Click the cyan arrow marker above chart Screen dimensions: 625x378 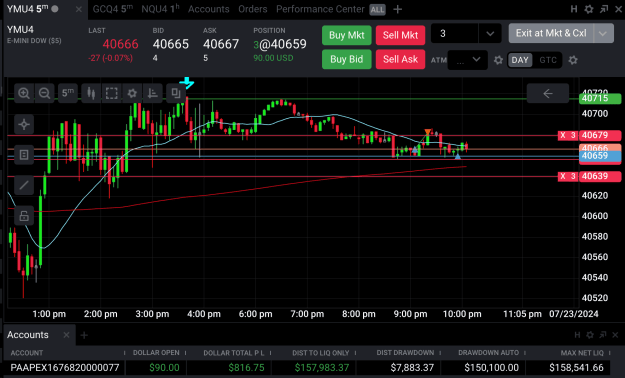pyautogui.click(x=187, y=83)
